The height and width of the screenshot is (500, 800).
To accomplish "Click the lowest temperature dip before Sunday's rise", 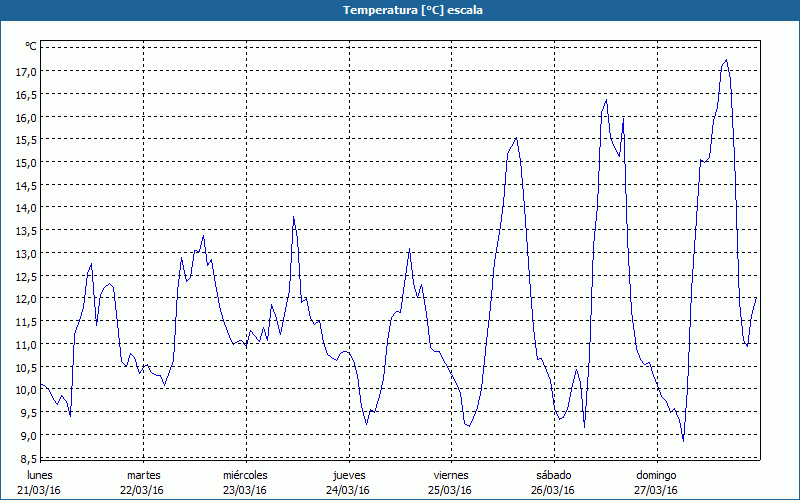I will 683,440.
